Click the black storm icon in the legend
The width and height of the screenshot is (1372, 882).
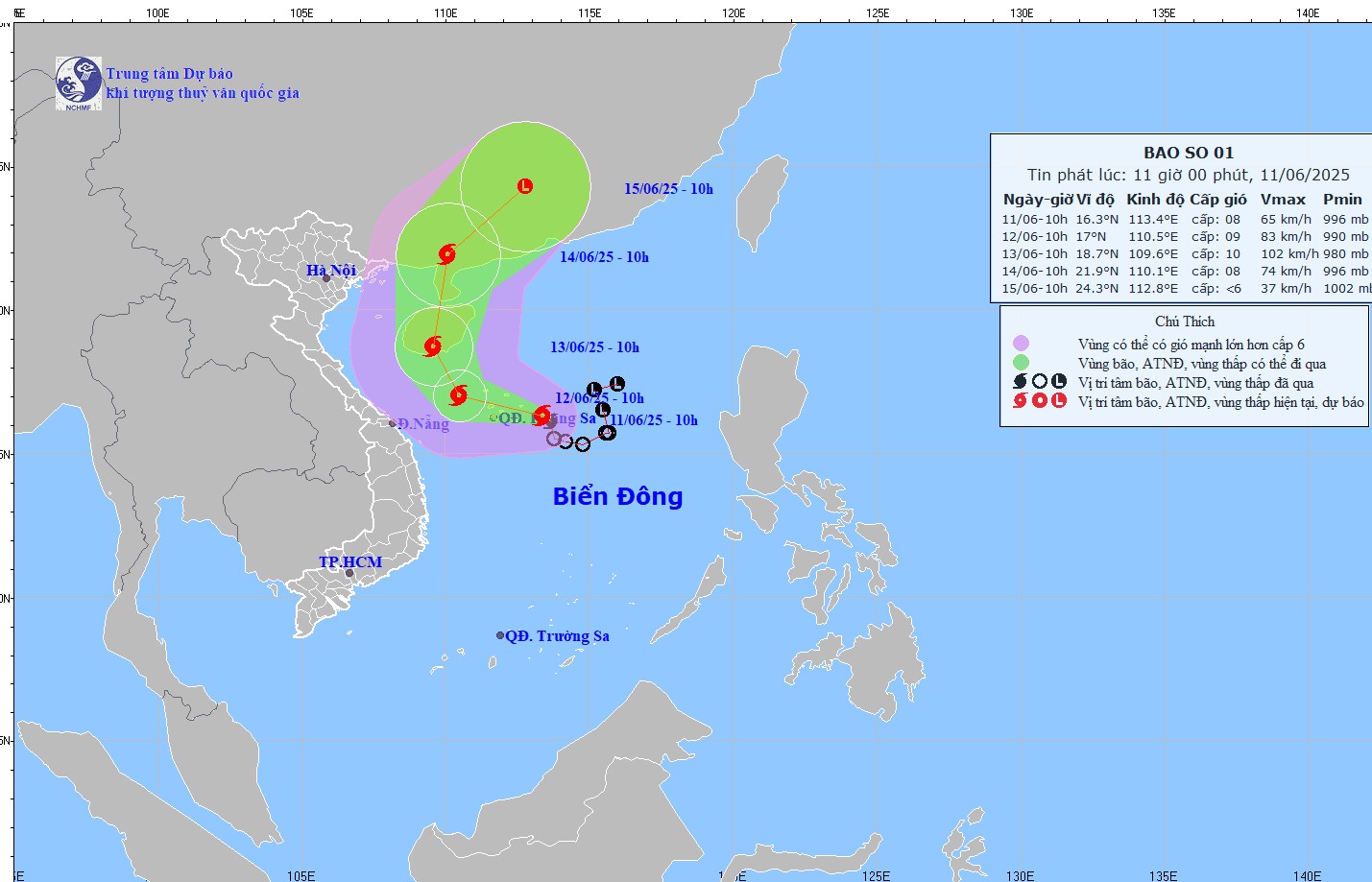coord(1021,382)
